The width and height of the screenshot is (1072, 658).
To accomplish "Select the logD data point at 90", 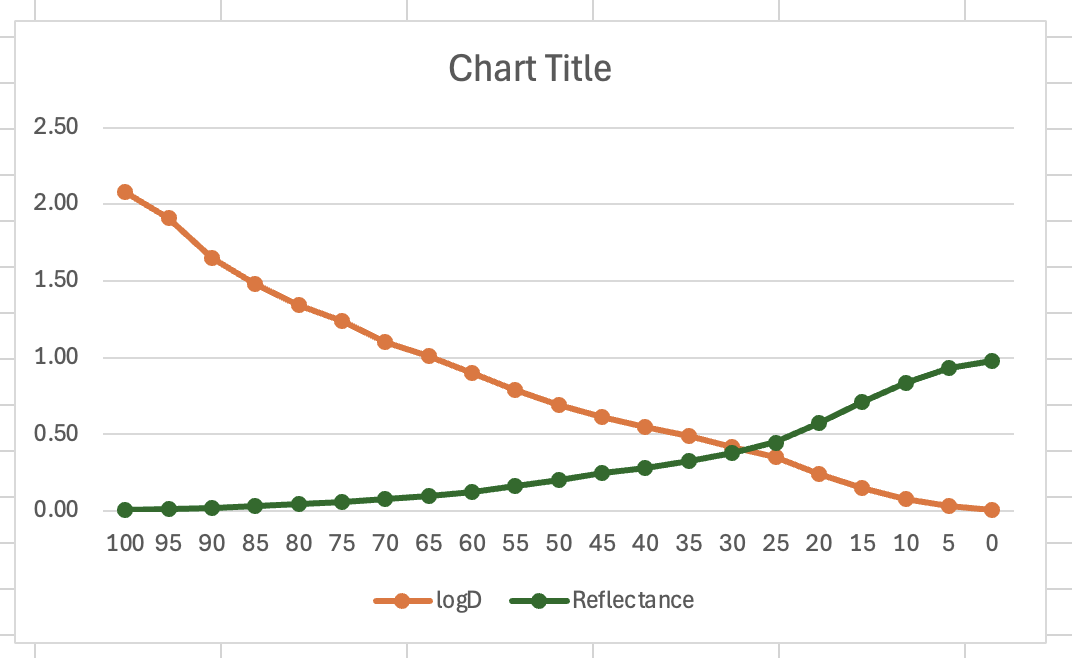I will 212,258.
